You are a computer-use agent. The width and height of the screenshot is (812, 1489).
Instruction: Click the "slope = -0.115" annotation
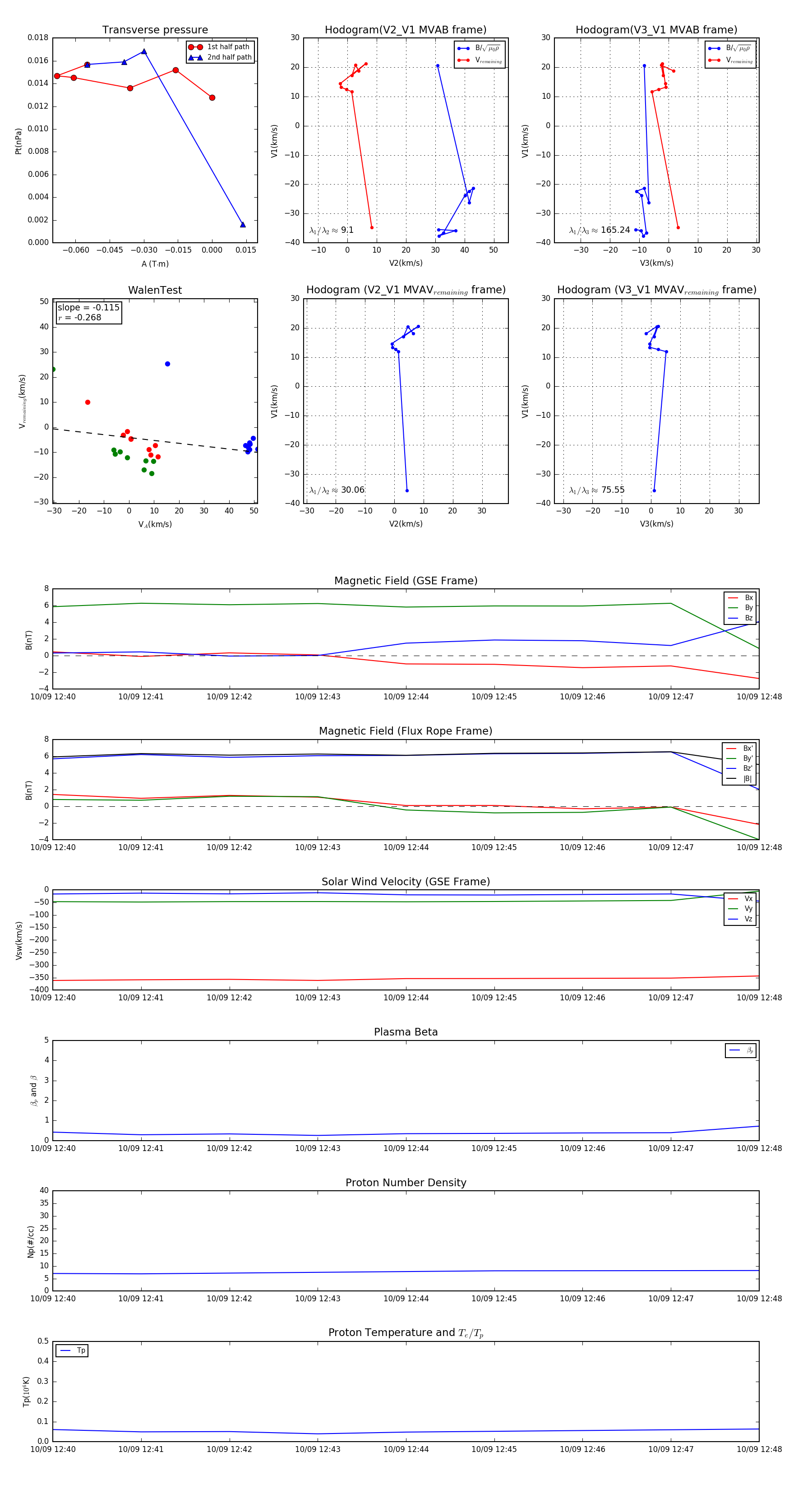point(88,308)
